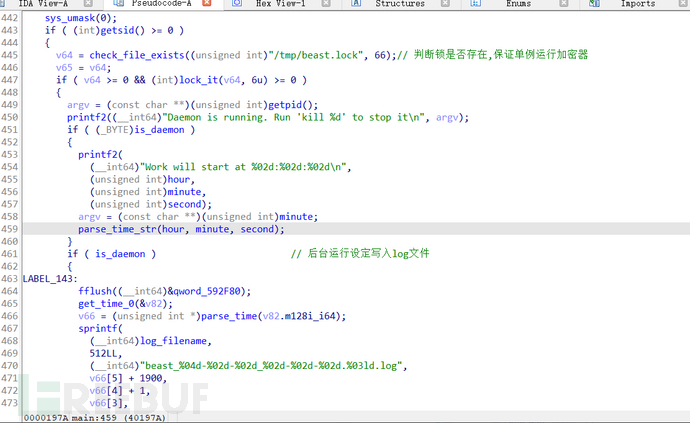Click the lock_it function call

[x=198, y=80]
